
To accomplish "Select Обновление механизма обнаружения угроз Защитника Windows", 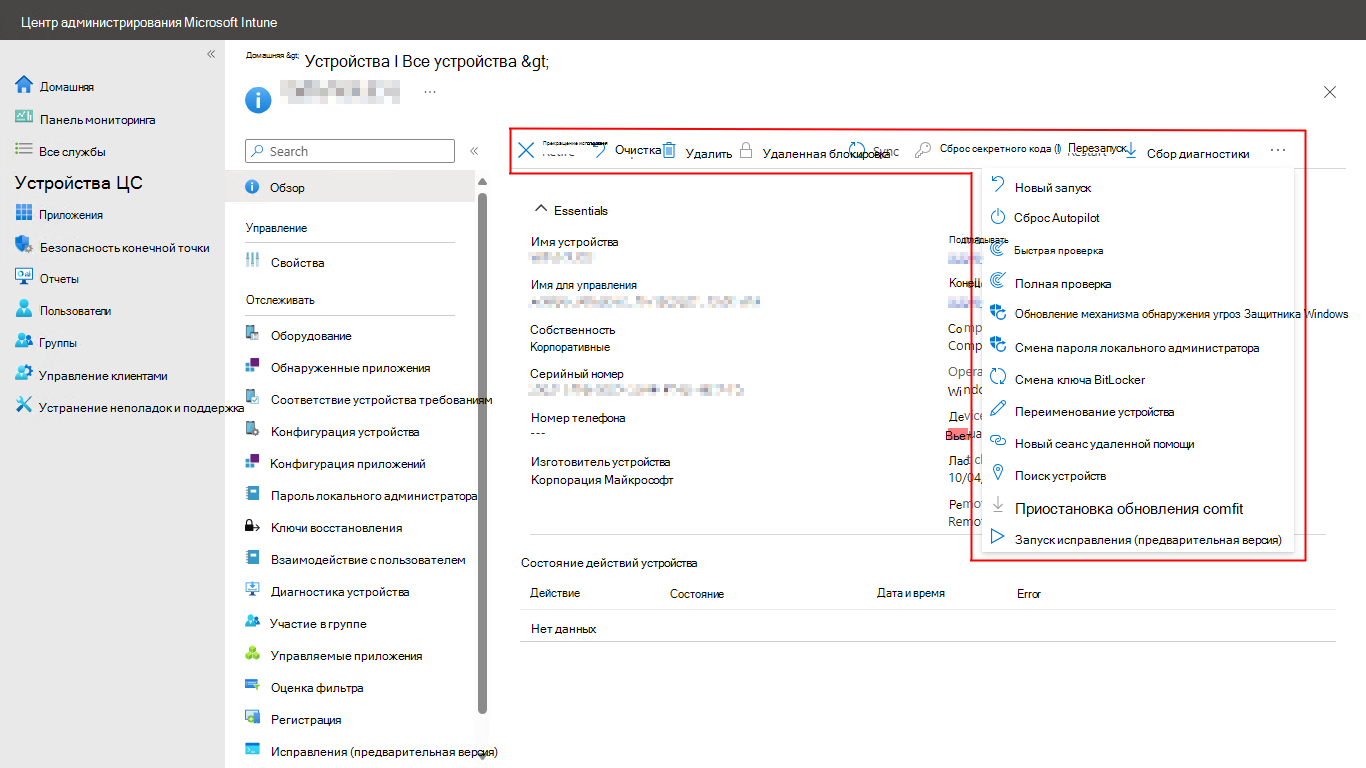I will [1167, 313].
